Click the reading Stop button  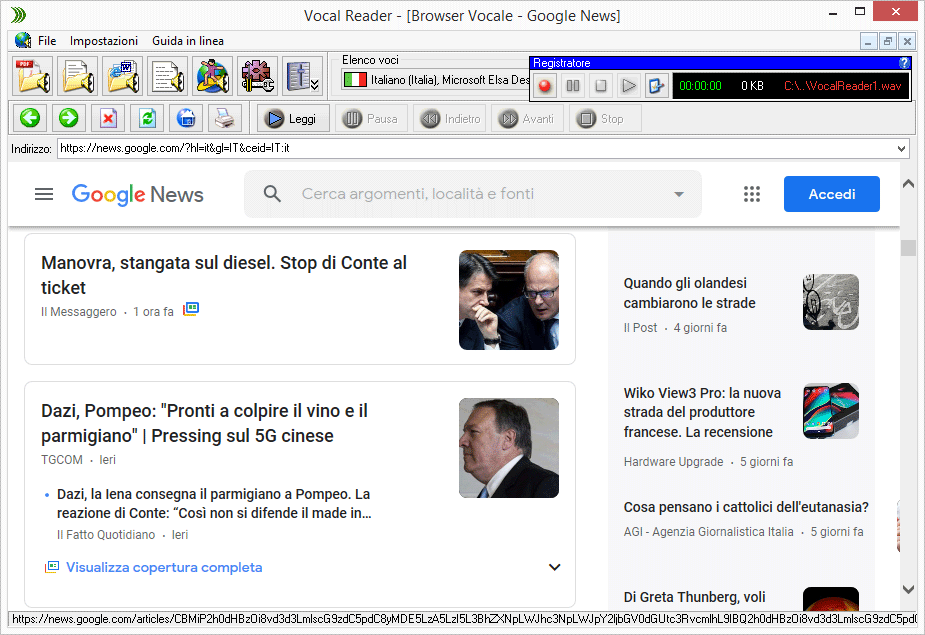[605, 119]
